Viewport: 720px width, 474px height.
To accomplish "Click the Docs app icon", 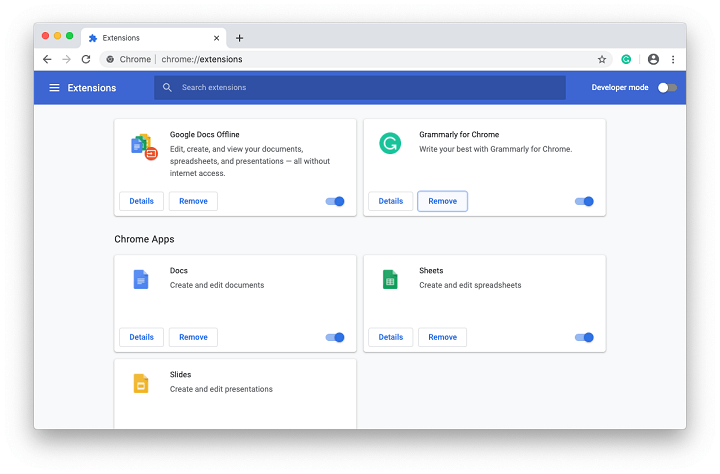I will [x=141, y=279].
